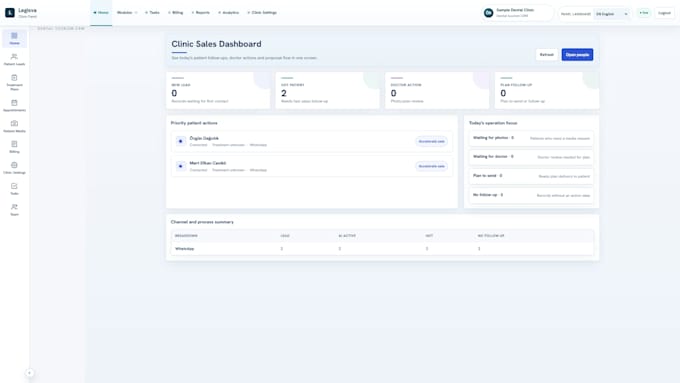Open the Plan Follow-up stat card
The height and width of the screenshot is (383, 680).
547,90
